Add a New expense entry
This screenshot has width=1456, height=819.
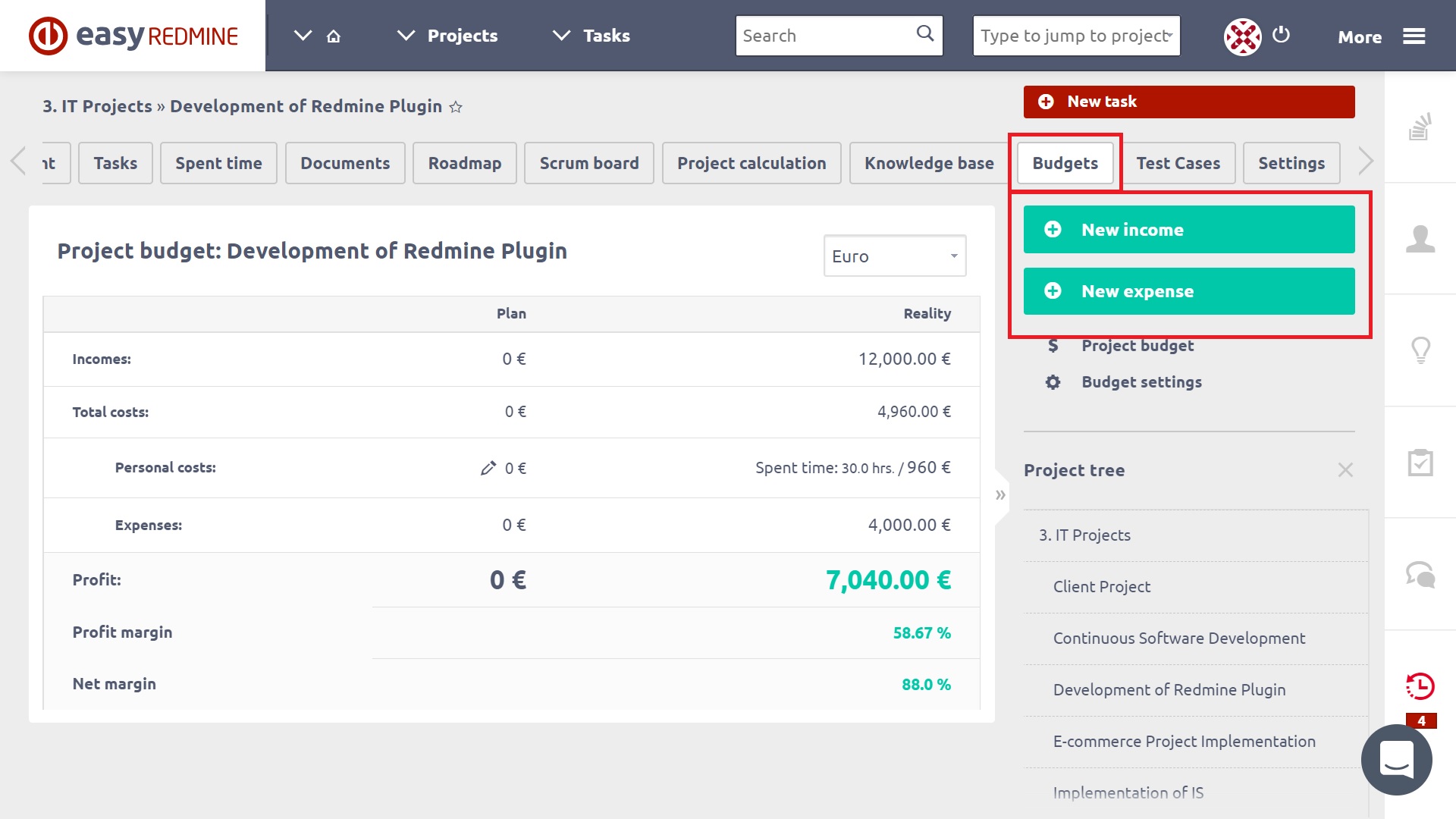[1189, 291]
